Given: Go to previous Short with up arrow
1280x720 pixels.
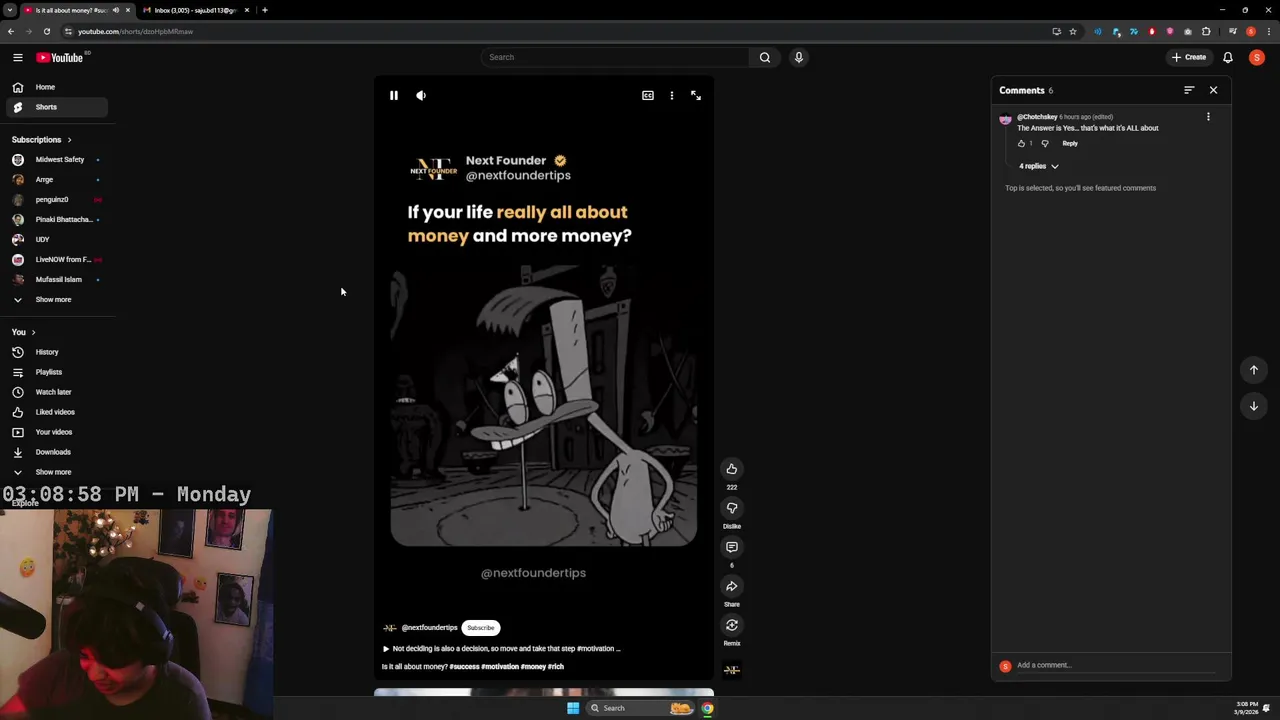Looking at the screenshot, I should tap(1254, 370).
